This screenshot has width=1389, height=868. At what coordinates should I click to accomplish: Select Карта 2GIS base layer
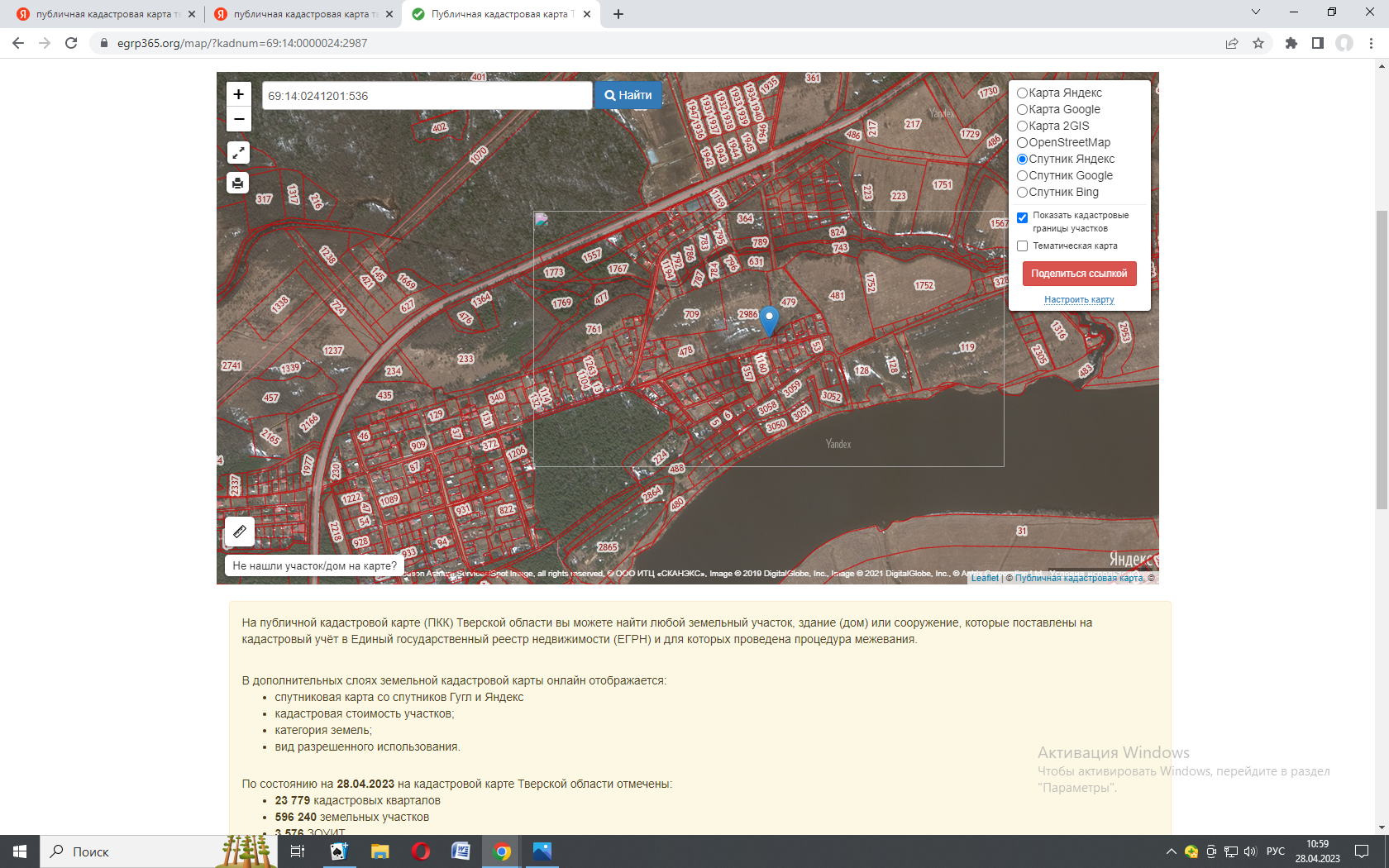coord(1022,126)
